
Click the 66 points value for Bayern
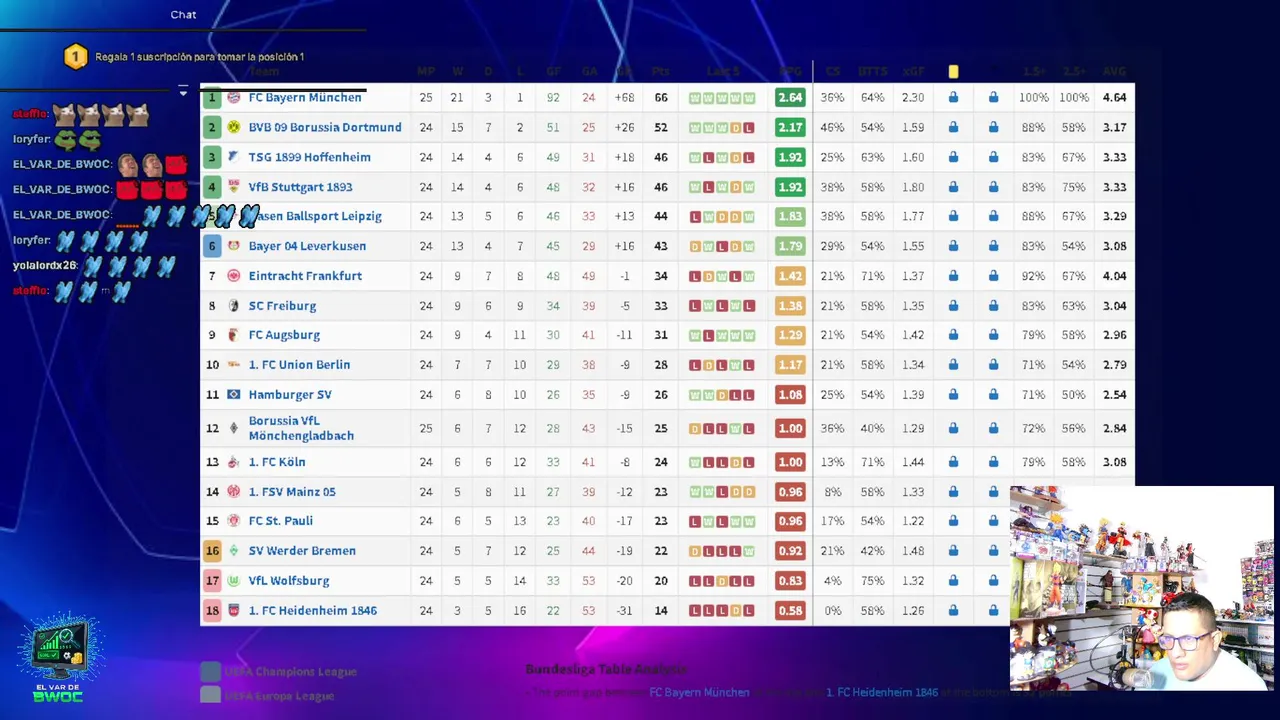point(661,98)
